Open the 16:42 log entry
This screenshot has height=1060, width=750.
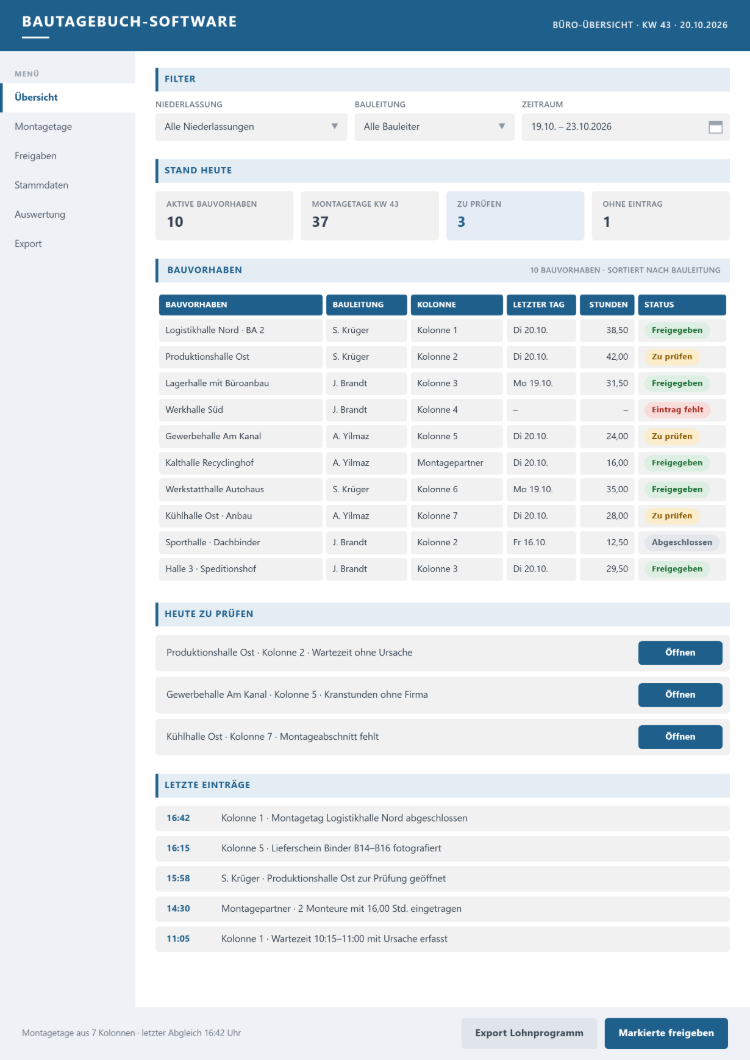click(x=442, y=818)
